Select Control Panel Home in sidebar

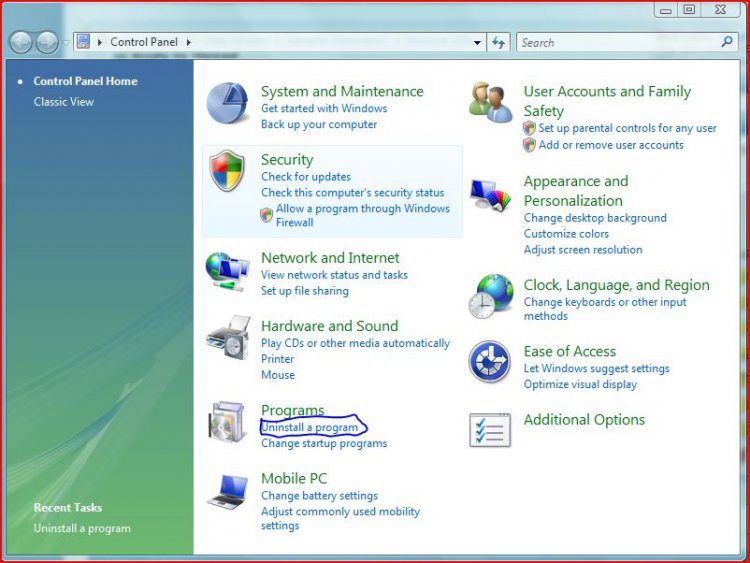click(x=85, y=81)
